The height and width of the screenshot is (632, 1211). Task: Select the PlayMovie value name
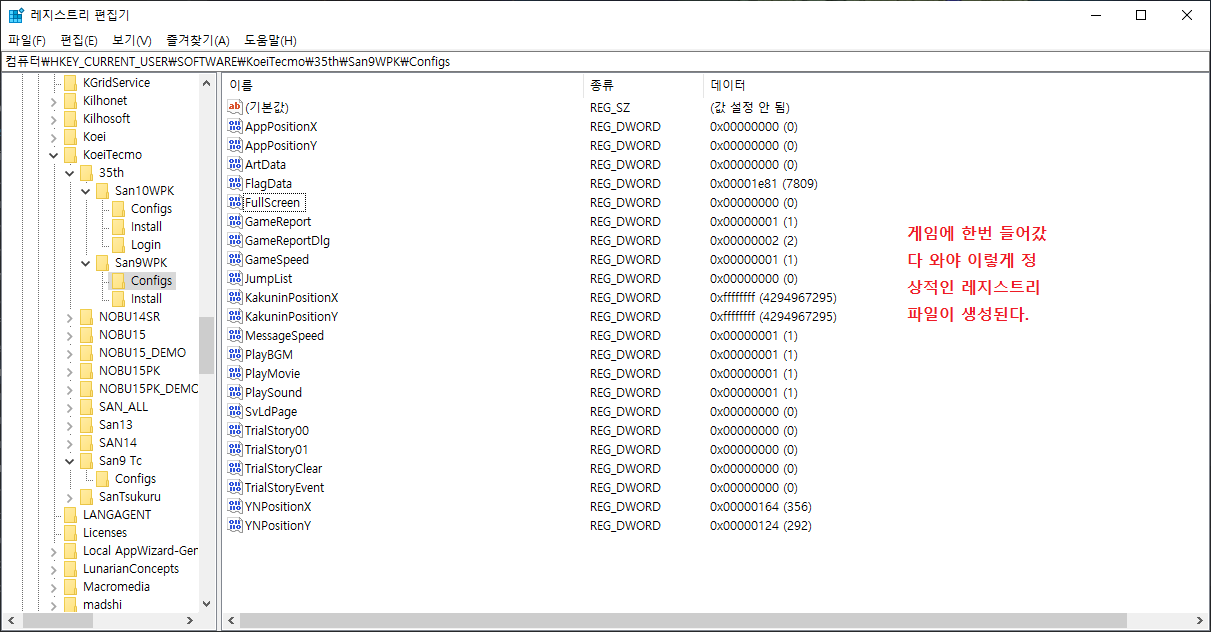point(272,373)
